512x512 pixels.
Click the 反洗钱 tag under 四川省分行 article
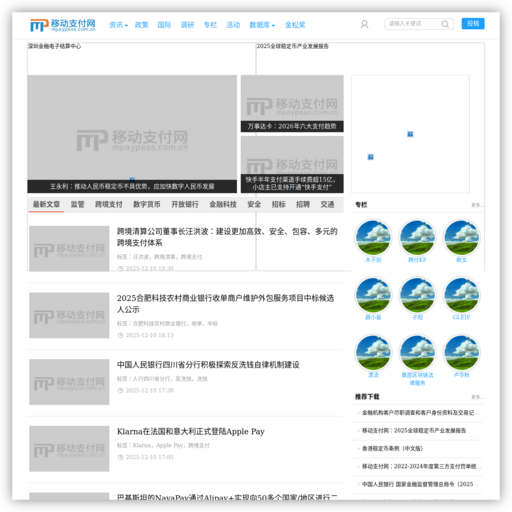(183, 379)
